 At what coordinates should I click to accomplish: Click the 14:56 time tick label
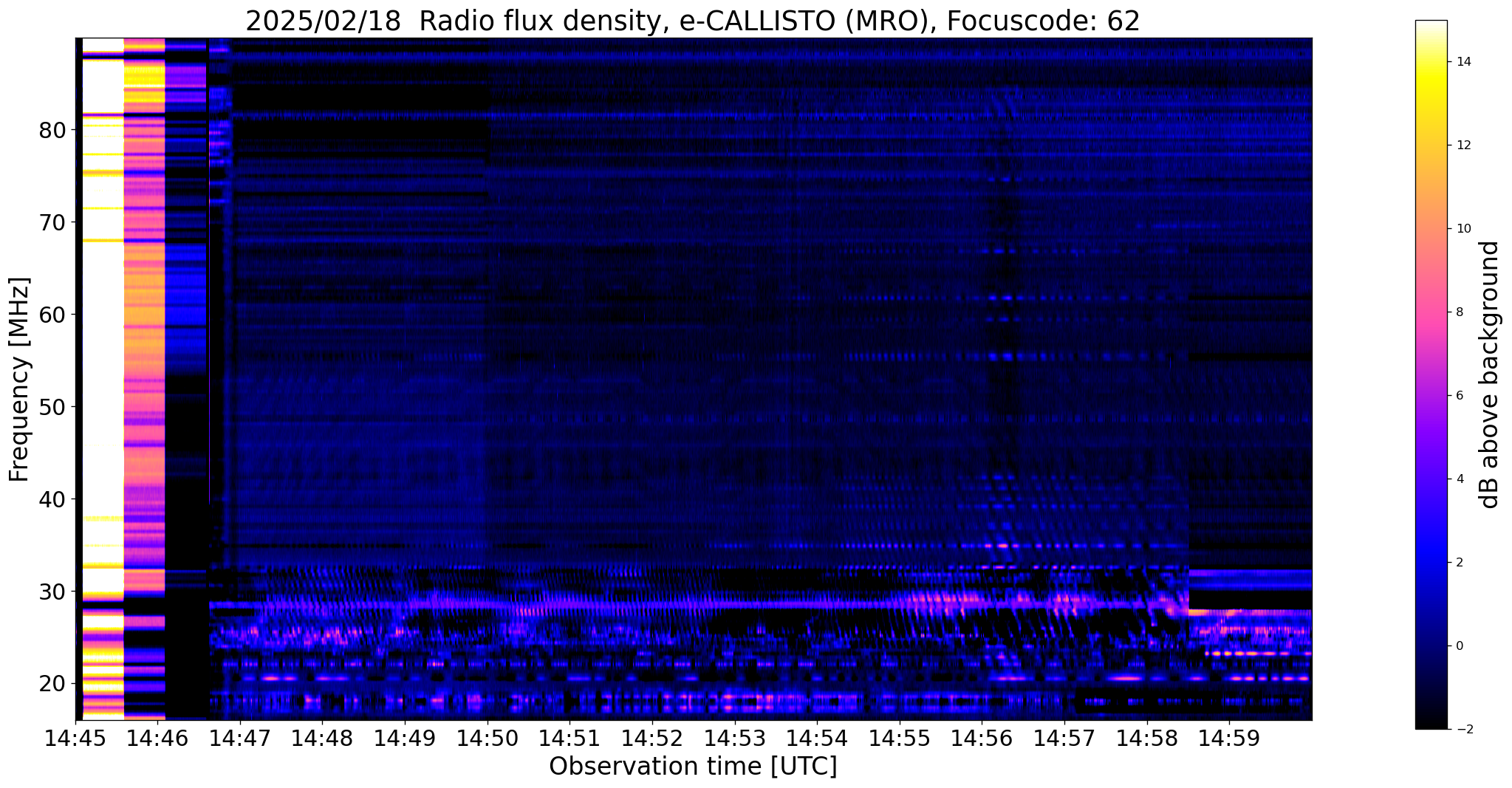click(x=982, y=738)
